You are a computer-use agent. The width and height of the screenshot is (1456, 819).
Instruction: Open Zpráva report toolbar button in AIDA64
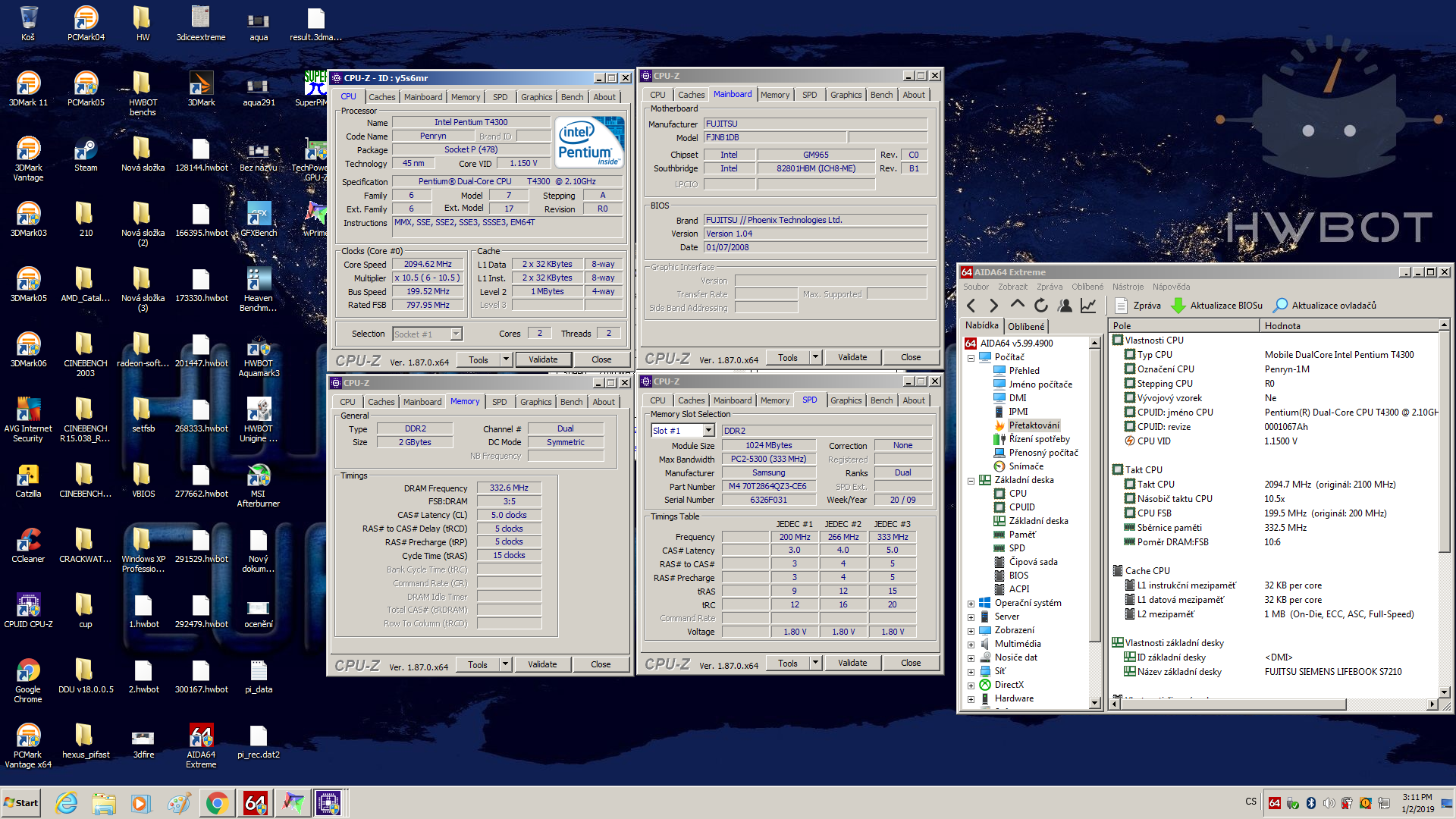pos(1138,306)
